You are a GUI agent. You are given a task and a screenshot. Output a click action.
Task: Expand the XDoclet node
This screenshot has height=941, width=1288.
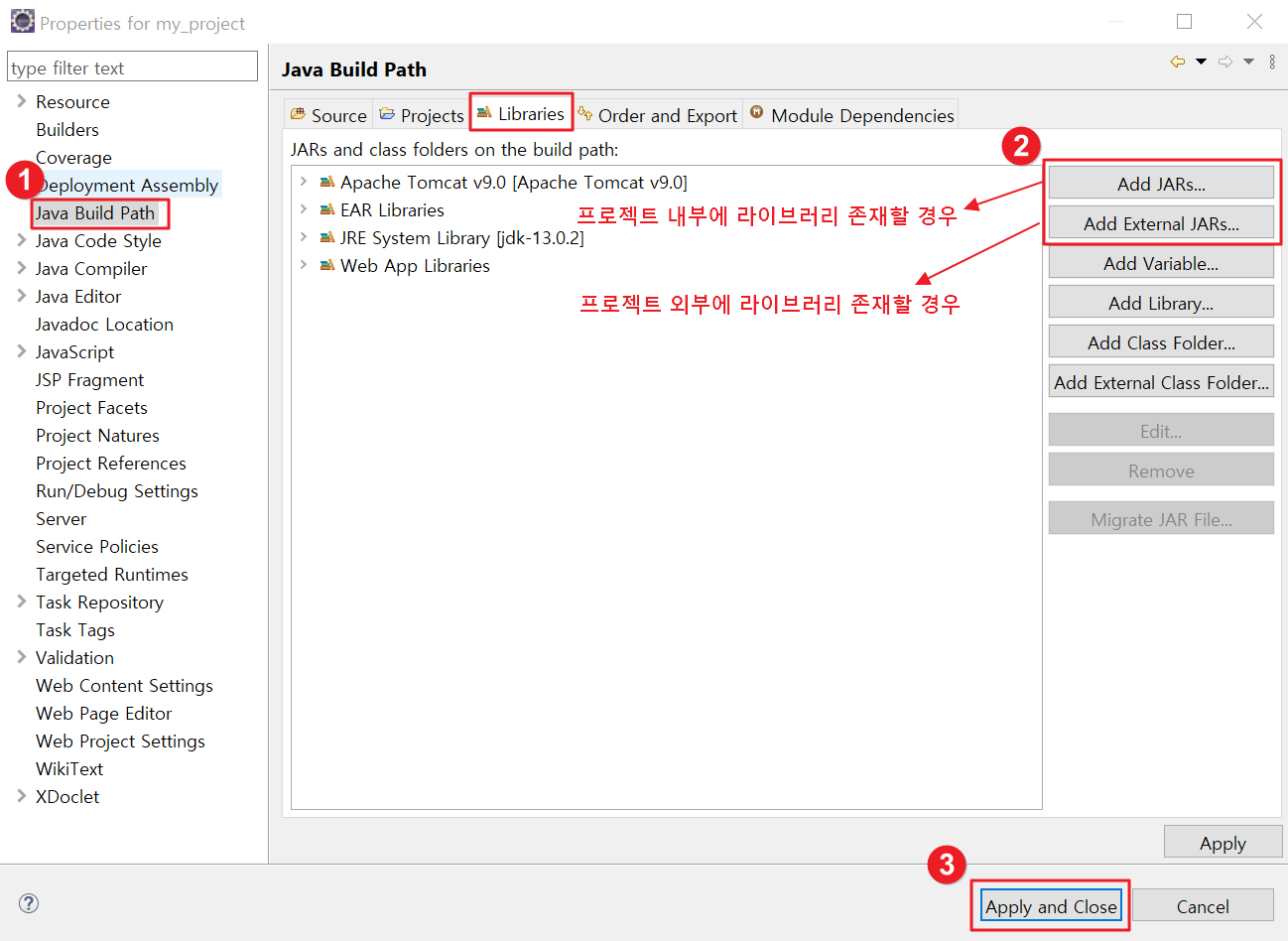click(x=21, y=796)
